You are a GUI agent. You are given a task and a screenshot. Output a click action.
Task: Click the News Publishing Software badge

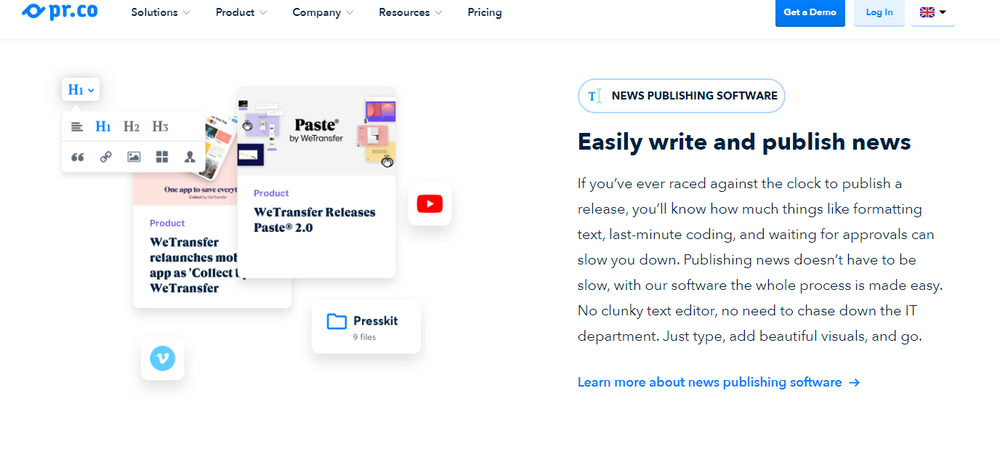click(681, 96)
